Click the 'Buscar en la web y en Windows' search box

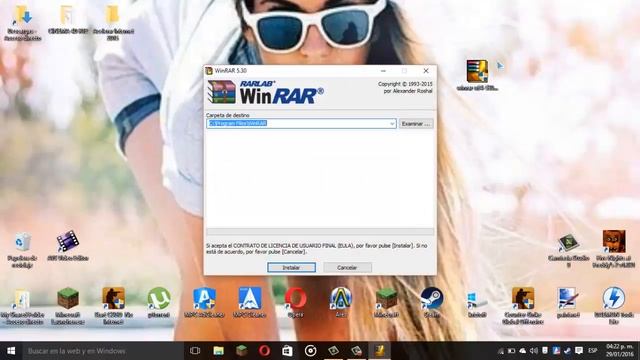coord(102,351)
